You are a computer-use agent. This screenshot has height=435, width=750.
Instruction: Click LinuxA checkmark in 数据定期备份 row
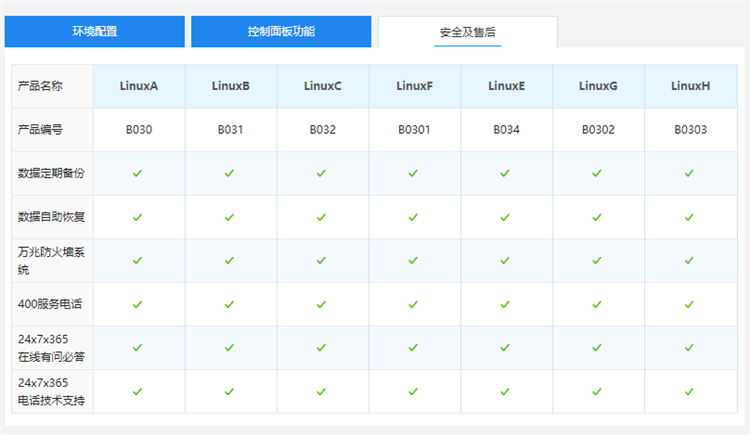pyautogui.click(x=138, y=173)
